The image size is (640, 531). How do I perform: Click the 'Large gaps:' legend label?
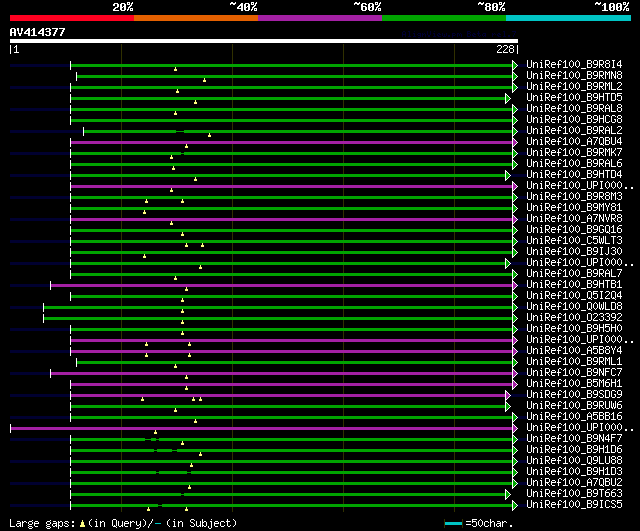42,524
